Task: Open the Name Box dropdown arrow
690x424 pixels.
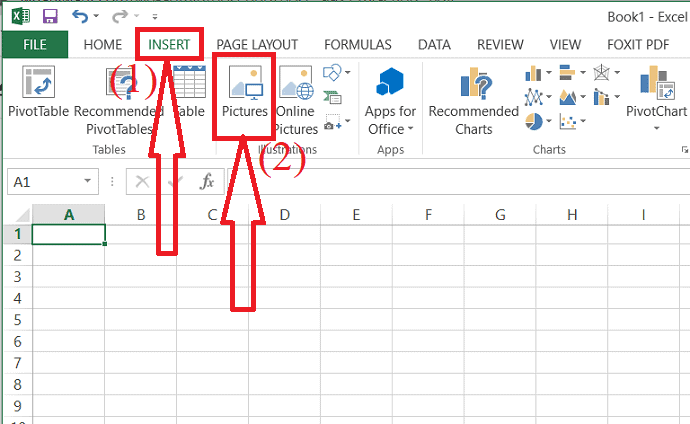Action: 89,182
